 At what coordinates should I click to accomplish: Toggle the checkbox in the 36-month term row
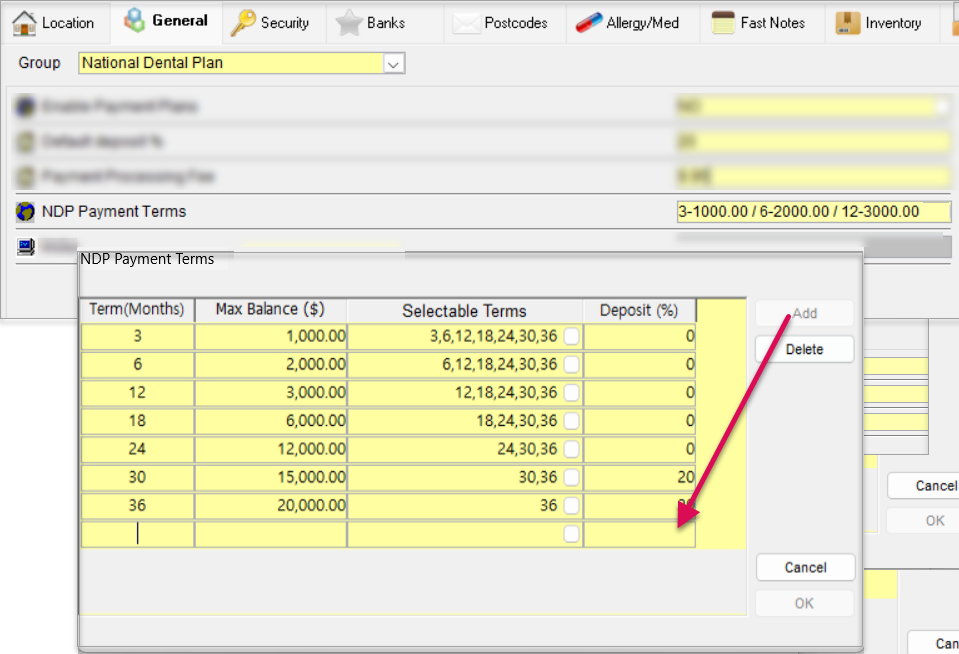(x=571, y=505)
